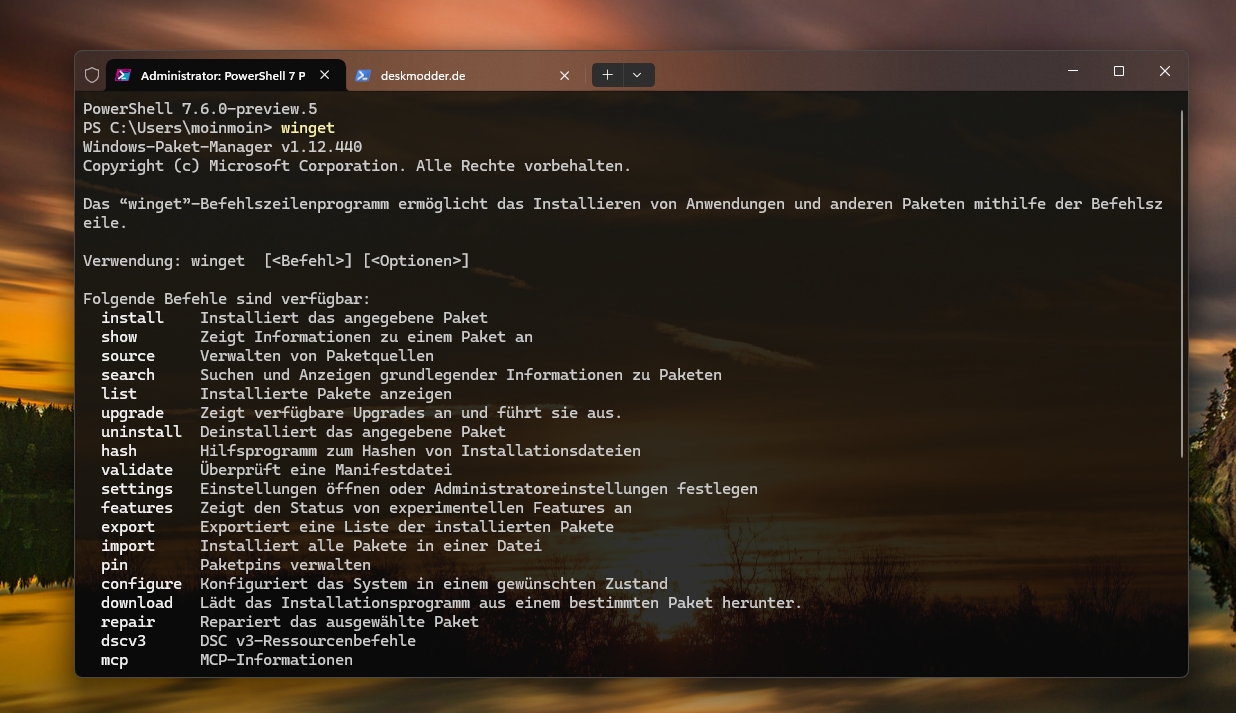
Task: Select the Administrator: PowerShell 7 tab
Action: point(222,76)
